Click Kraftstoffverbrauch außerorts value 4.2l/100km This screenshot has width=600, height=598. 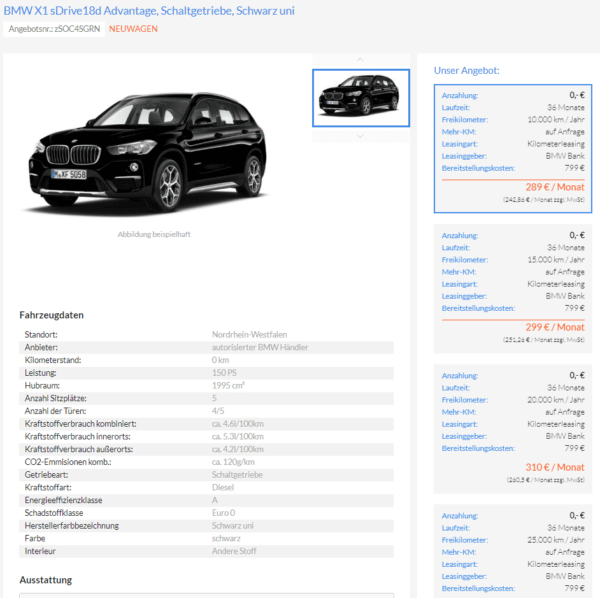point(238,449)
